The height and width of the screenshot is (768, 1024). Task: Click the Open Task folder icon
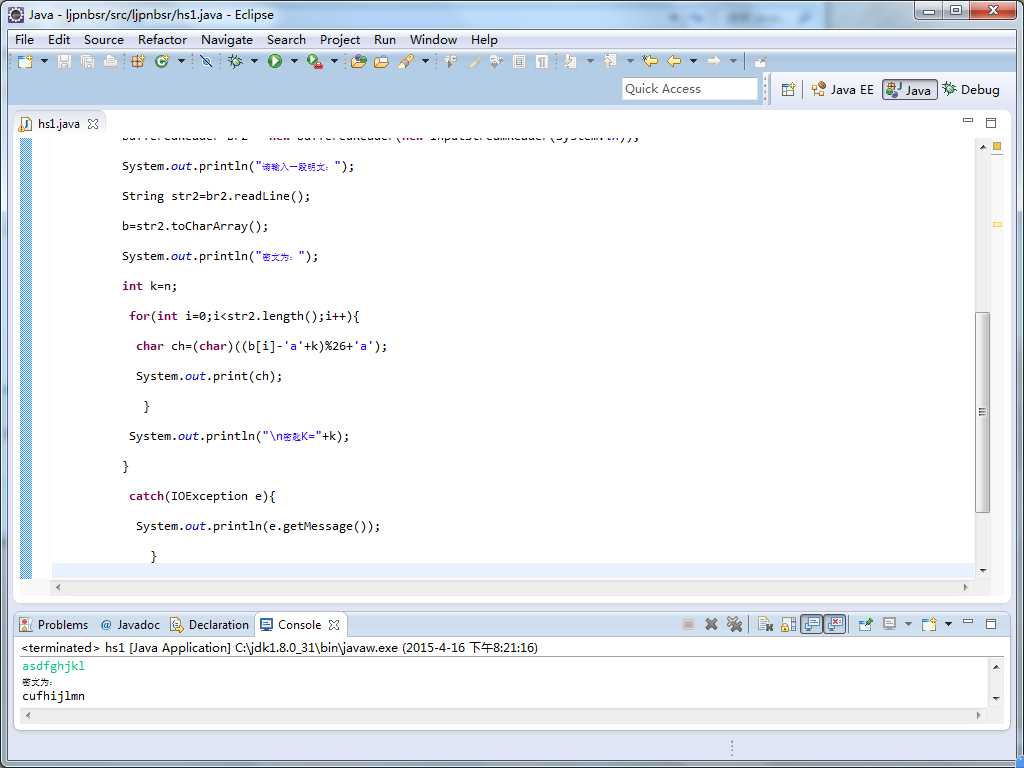381,62
